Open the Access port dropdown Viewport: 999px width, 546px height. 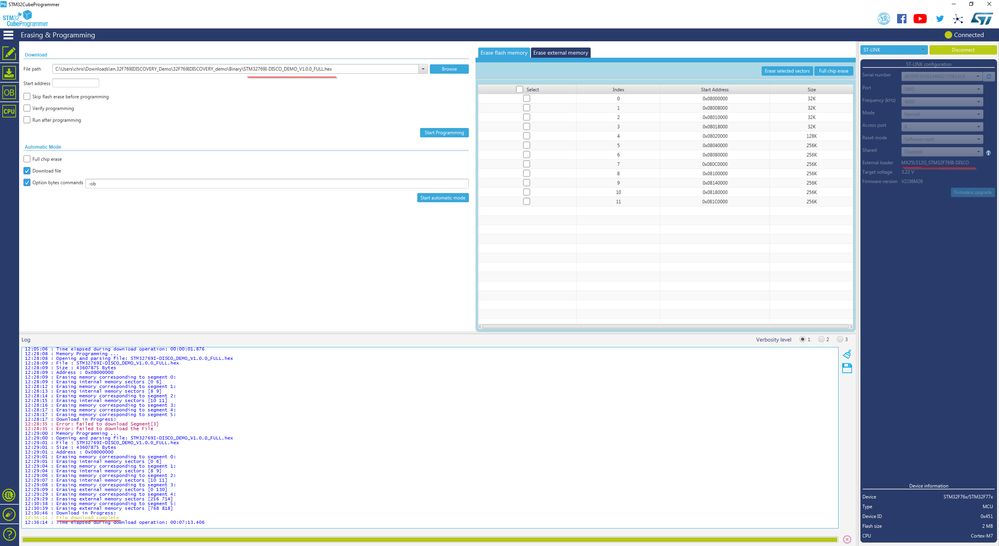[942, 127]
